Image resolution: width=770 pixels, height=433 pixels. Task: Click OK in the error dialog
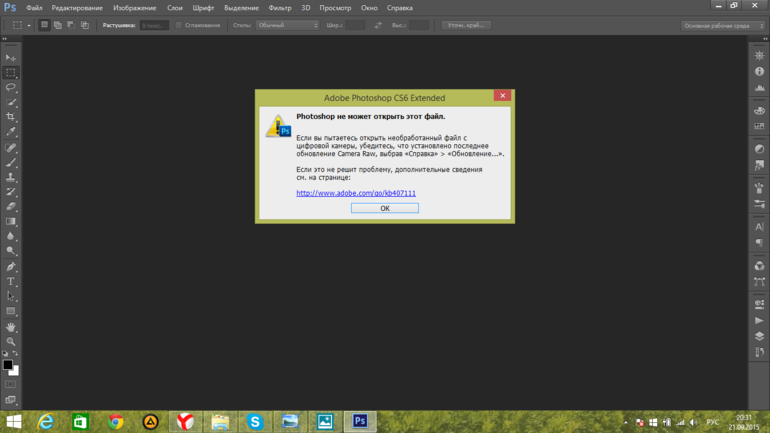(x=384, y=208)
